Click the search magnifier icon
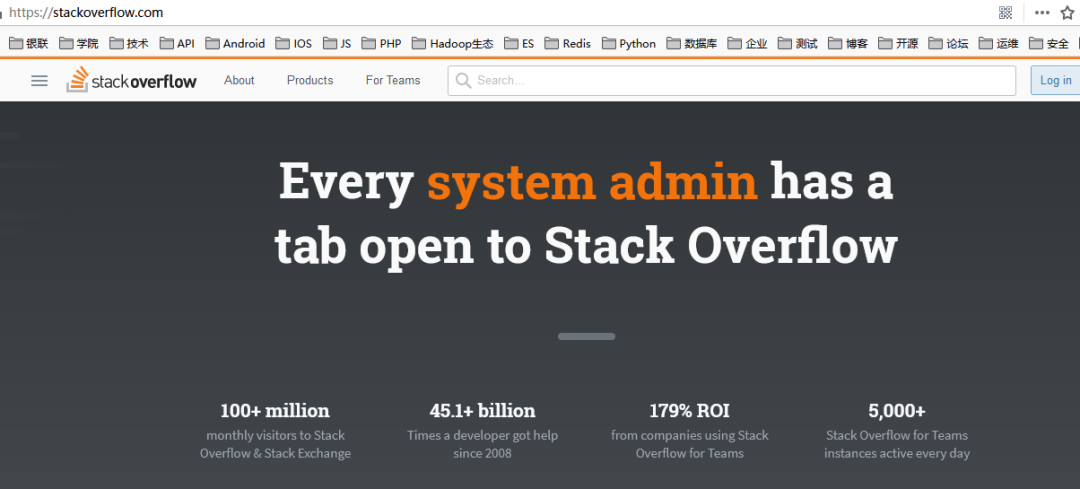 464,81
